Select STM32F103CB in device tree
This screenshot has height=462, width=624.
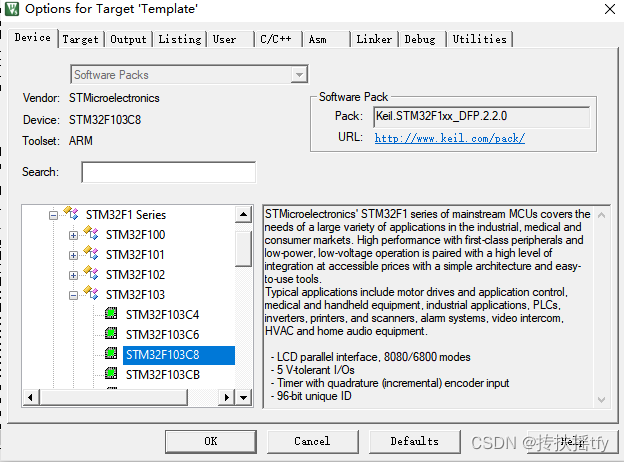(163, 375)
